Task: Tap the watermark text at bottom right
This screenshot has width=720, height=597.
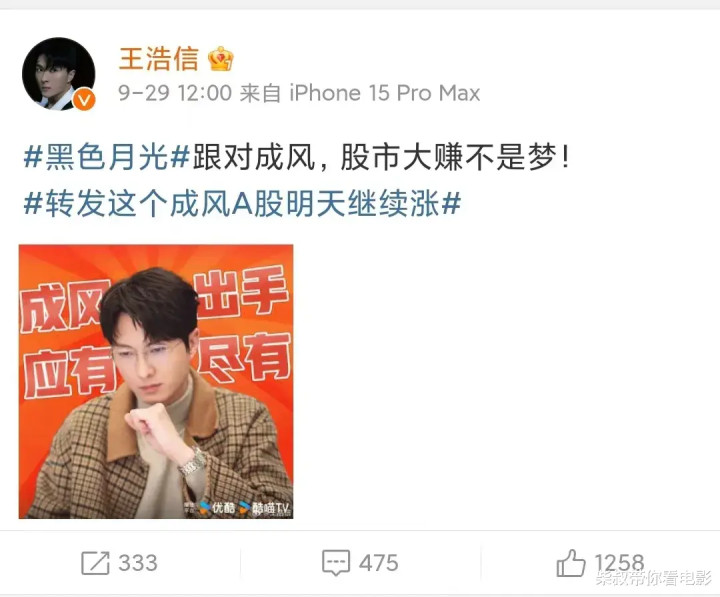Action: [653, 577]
